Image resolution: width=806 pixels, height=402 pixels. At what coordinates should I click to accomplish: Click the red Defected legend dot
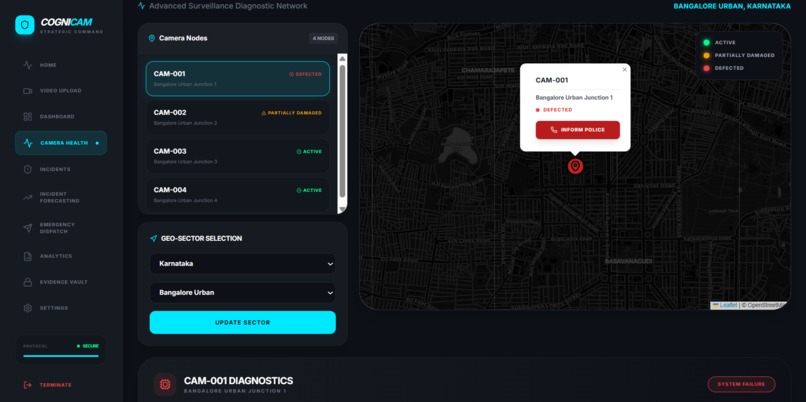(x=706, y=68)
